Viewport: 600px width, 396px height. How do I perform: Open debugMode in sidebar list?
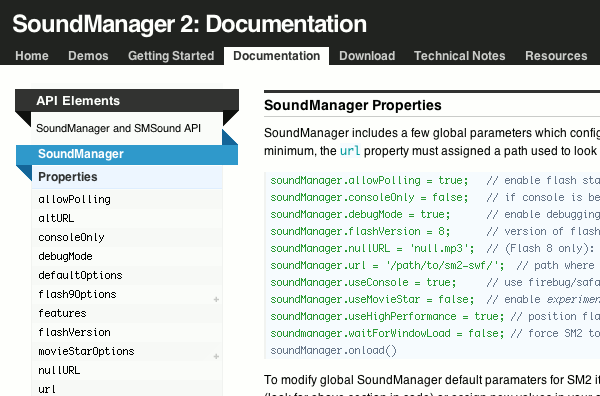127,256
